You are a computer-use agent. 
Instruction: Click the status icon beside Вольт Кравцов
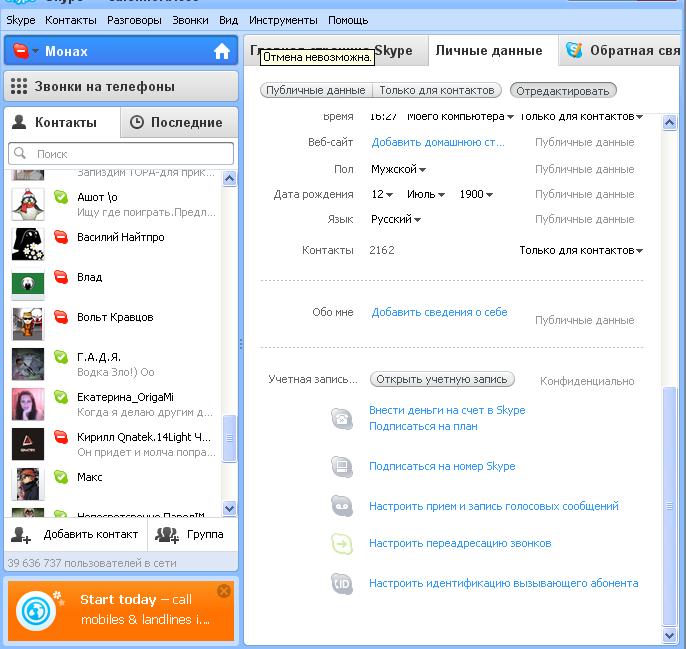(61, 317)
